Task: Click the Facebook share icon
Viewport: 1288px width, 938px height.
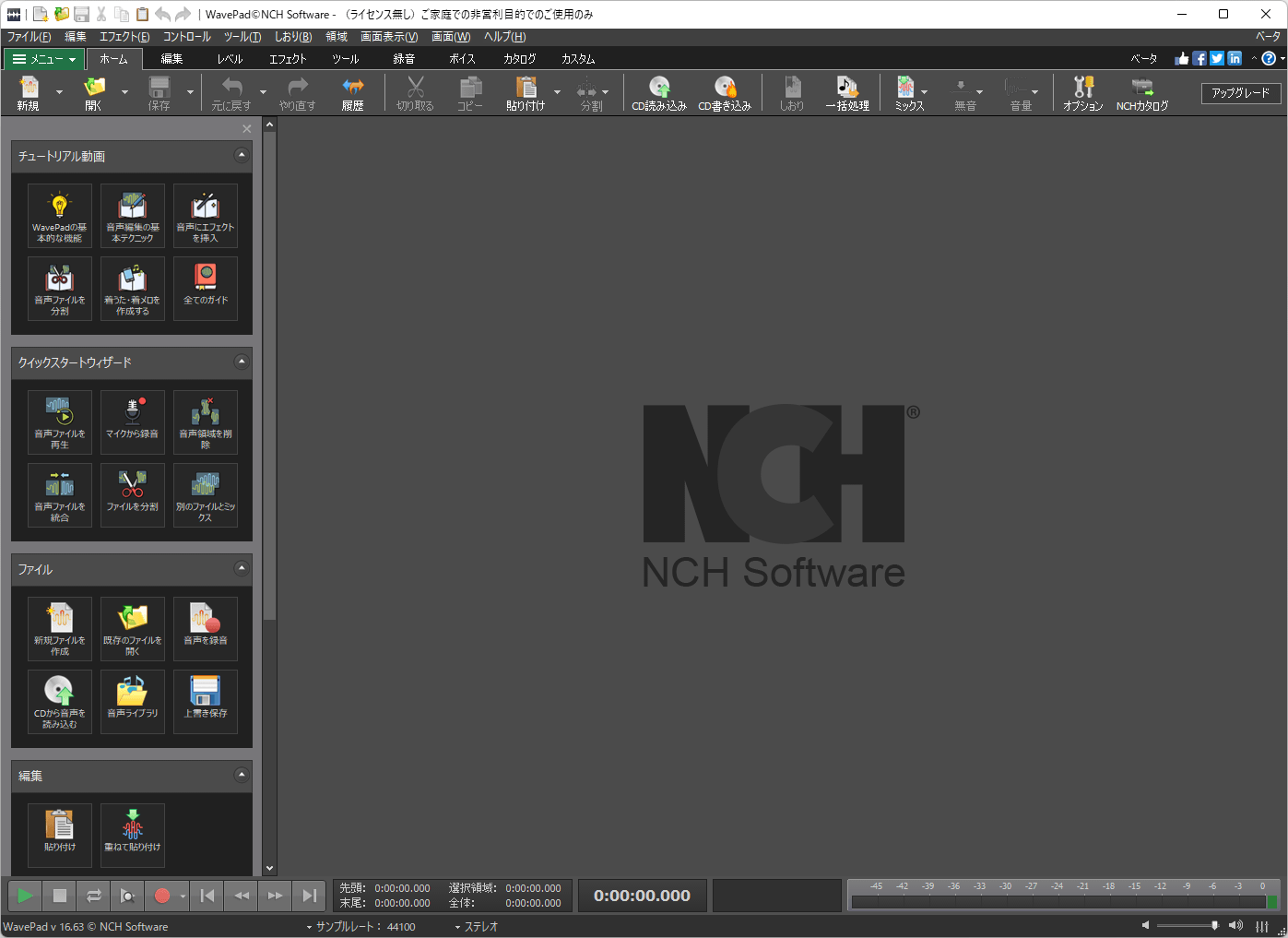Action: pyautogui.click(x=1199, y=58)
